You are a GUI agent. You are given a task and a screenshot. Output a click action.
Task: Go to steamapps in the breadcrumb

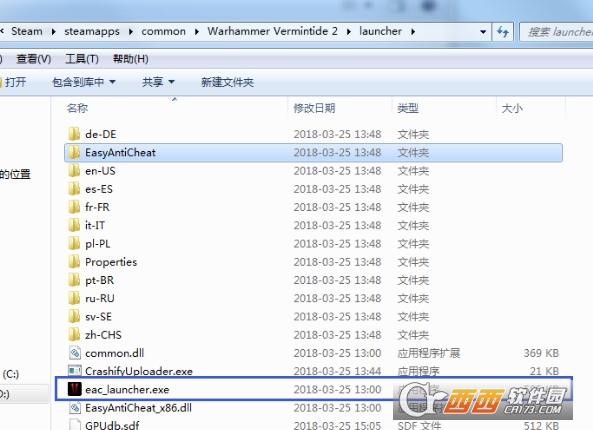92,31
